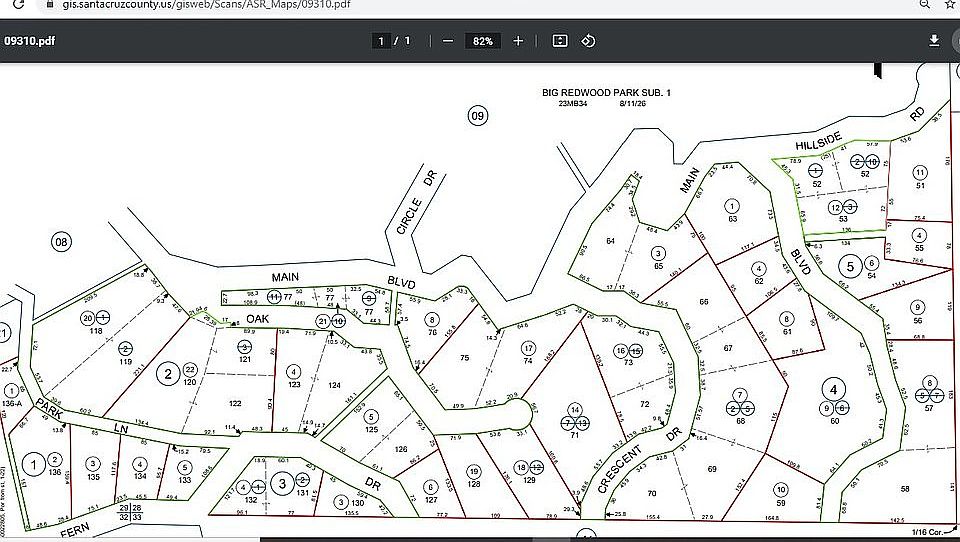Download the 09310.pdf file
This screenshot has height=542, width=960.
click(934, 40)
